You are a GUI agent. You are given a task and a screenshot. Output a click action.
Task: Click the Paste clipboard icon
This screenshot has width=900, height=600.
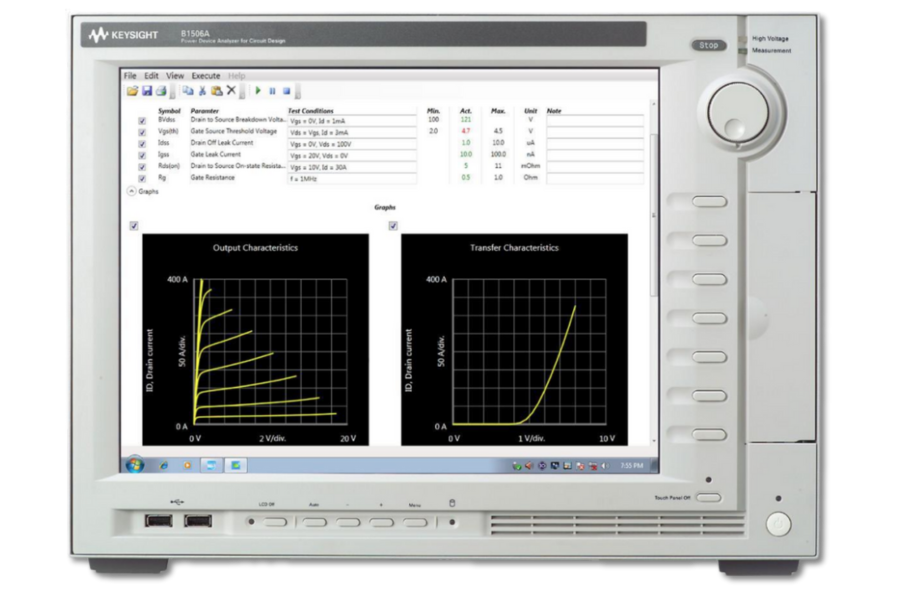click(x=216, y=91)
